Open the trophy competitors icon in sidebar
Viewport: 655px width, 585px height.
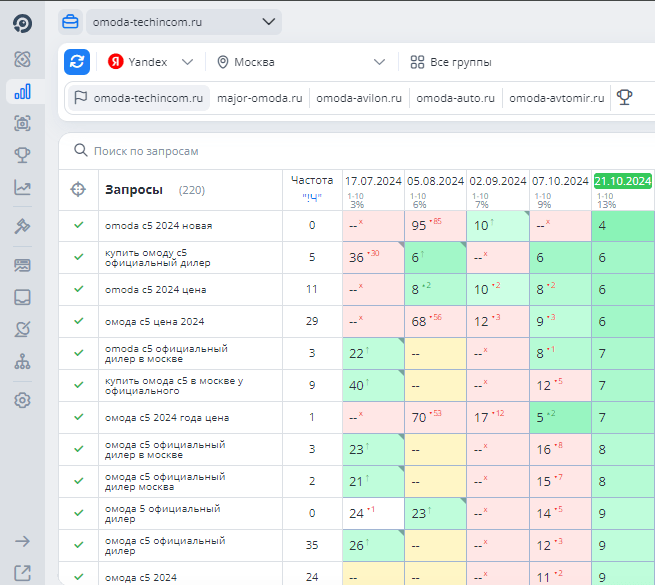pyautogui.click(x=23, y=155)
